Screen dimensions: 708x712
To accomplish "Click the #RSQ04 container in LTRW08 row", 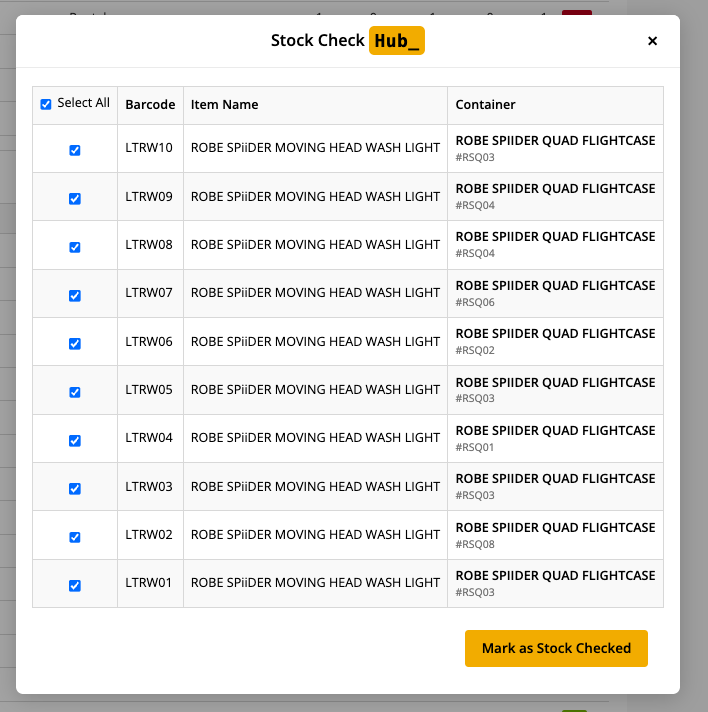I will pos(475,253).
